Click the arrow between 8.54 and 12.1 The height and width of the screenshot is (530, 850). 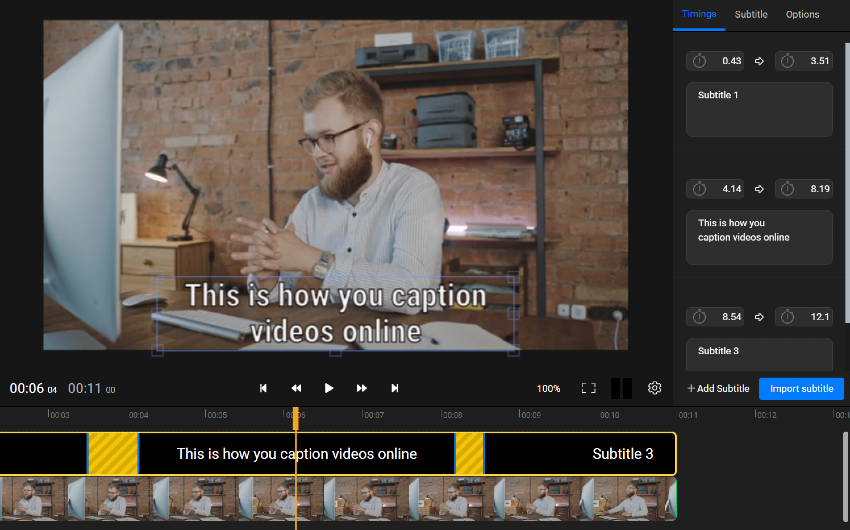tap(759, 316)
